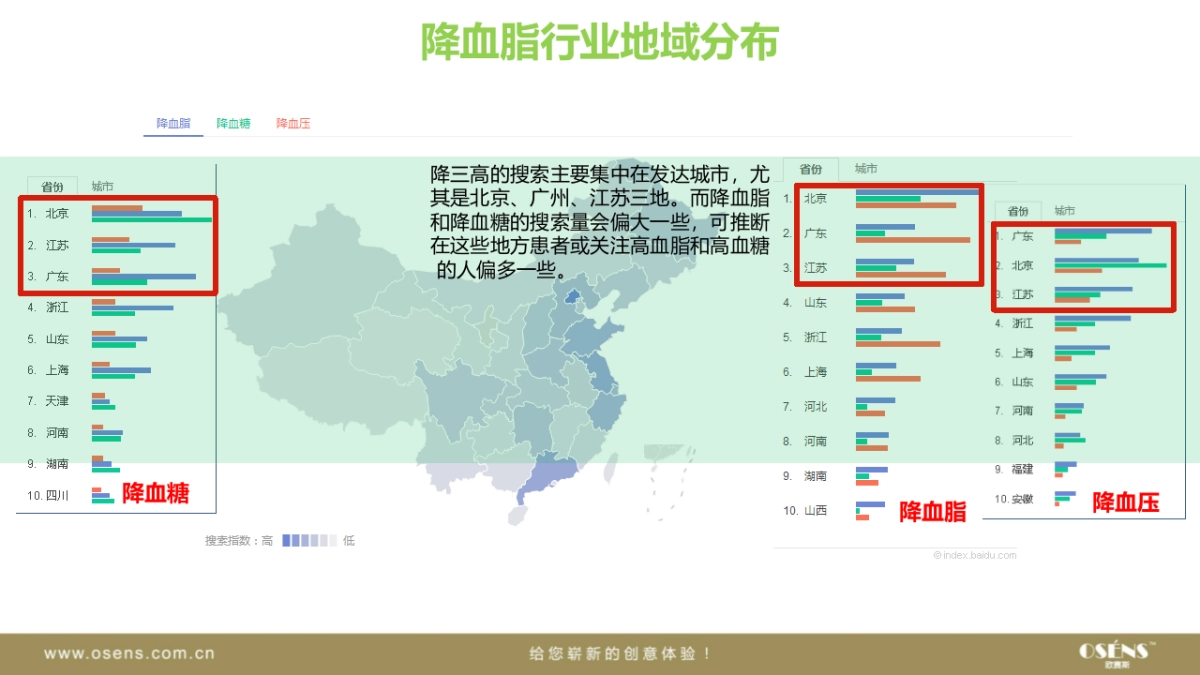Click the red 降血脂 annotation label
Viewport: 1200px width, 675px height.
[935, 512]
